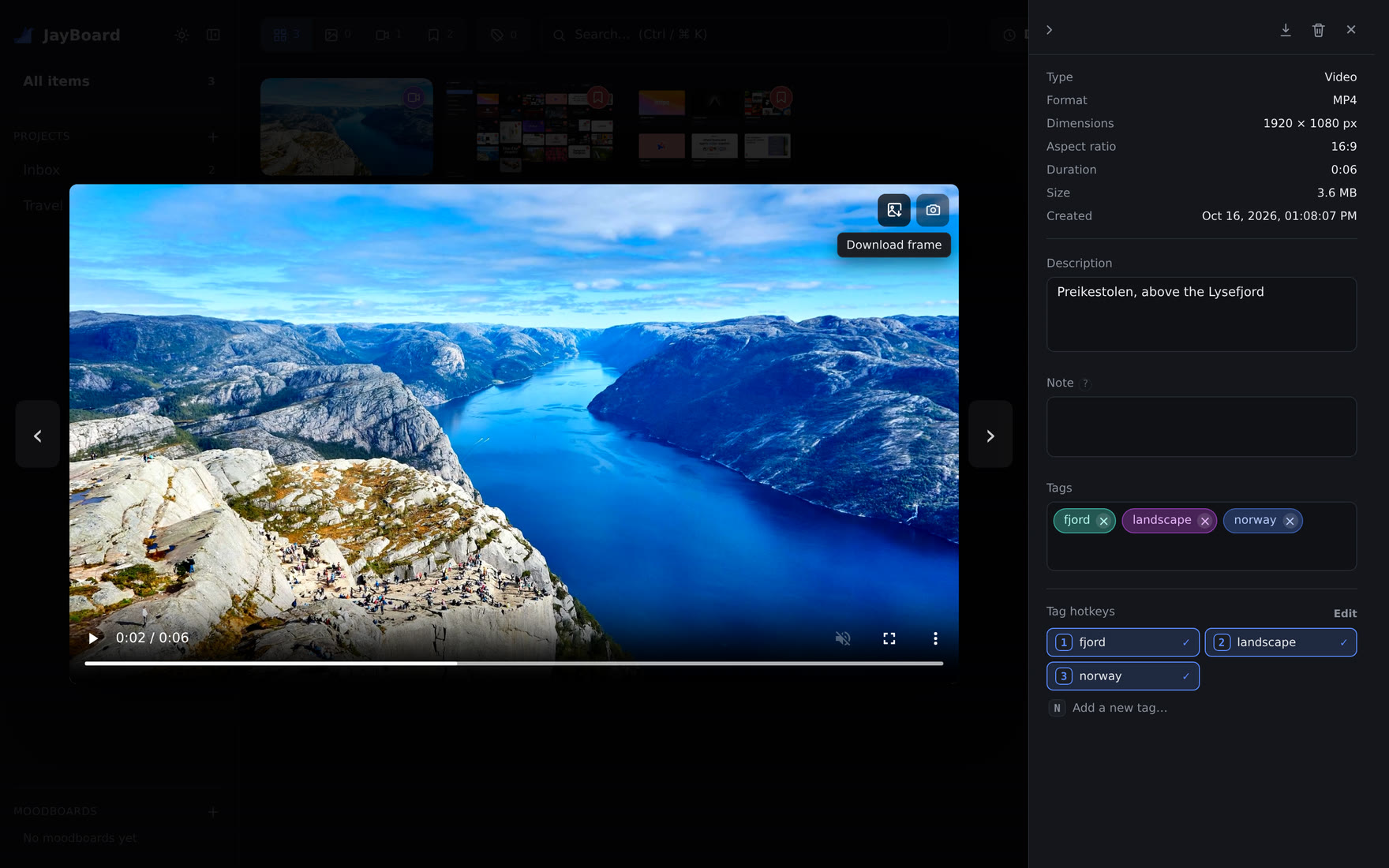The height and width of the screenshot is (868, 1389).
Task: Toggle sidebar layout icon beside JayBoard
Action: [213, 35]
